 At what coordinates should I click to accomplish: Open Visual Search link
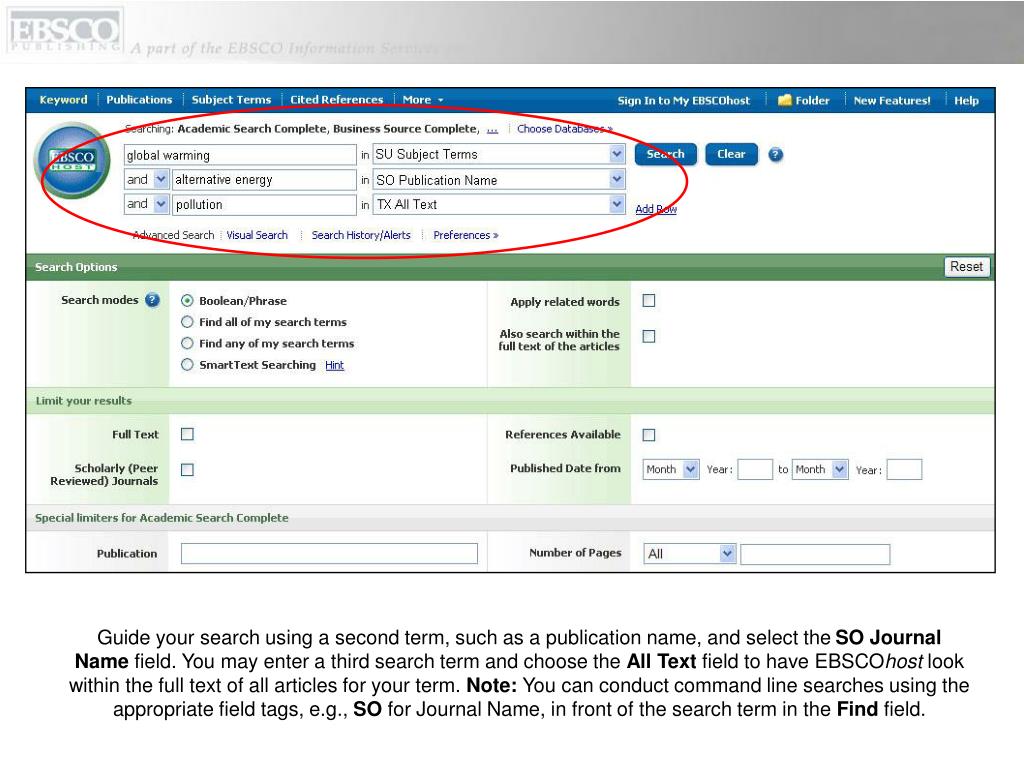tap(257, 235)
